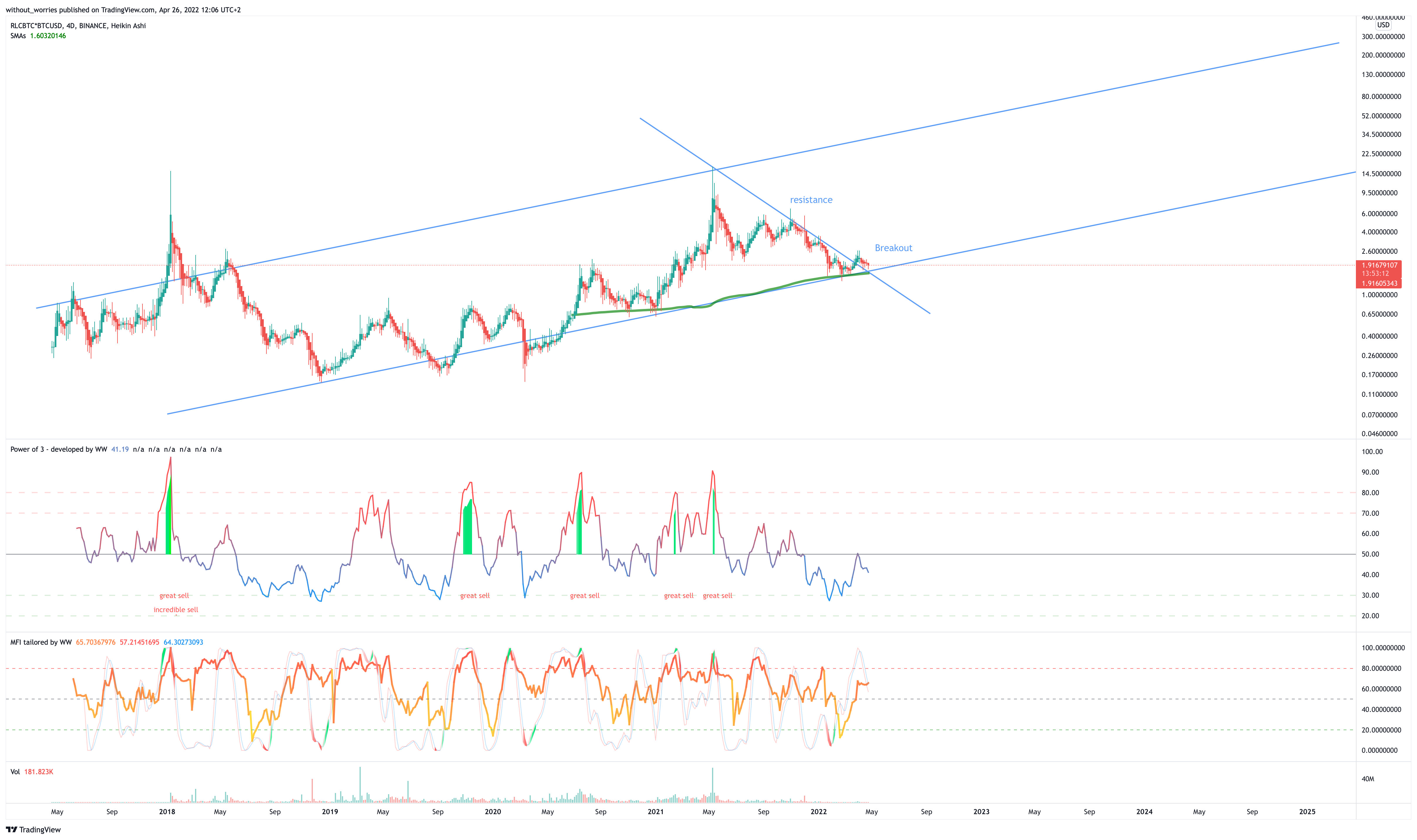Click the 2022 label on time axis
This screenshot has height=840, width=1417.
pyautogui.click(x=819, y=812)
